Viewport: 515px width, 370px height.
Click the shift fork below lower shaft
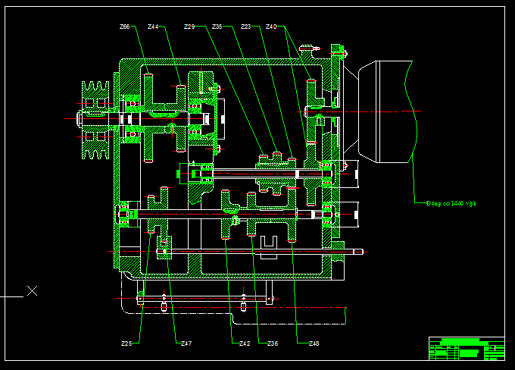point(269,247)
